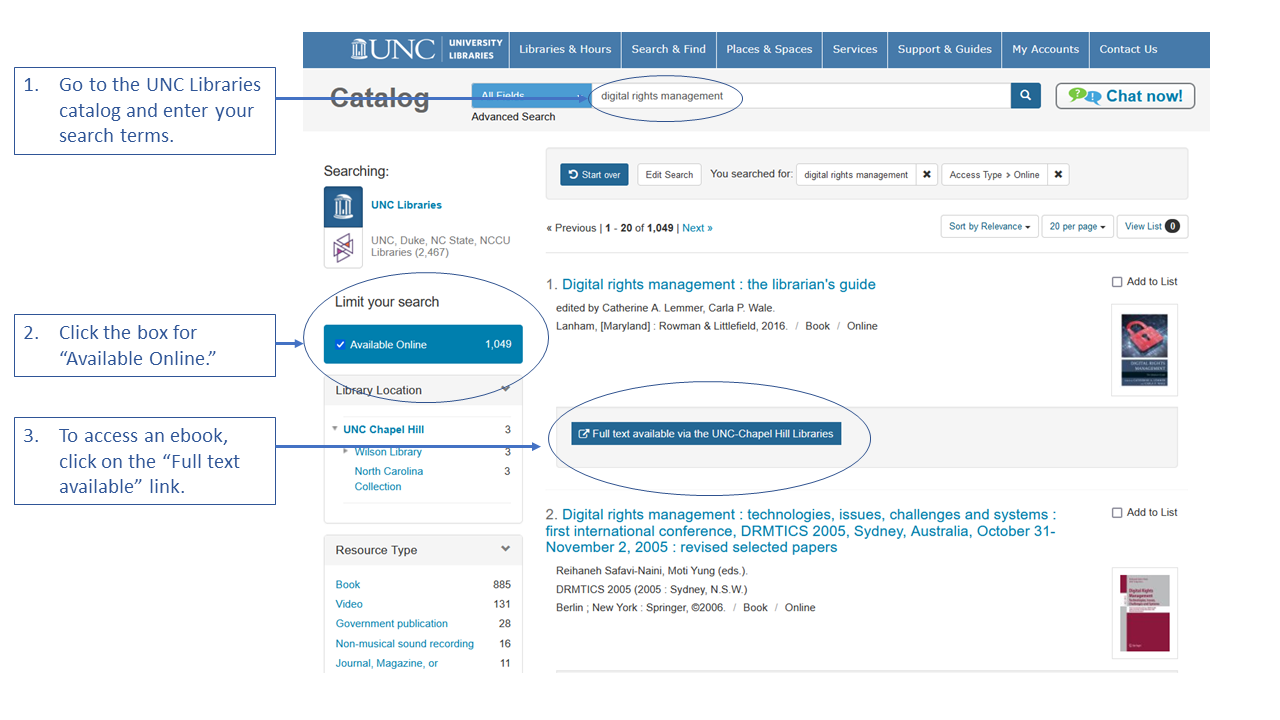Click the Wilson Library location link
This screenshot has height=720, width=1280.
pos(388,452)
